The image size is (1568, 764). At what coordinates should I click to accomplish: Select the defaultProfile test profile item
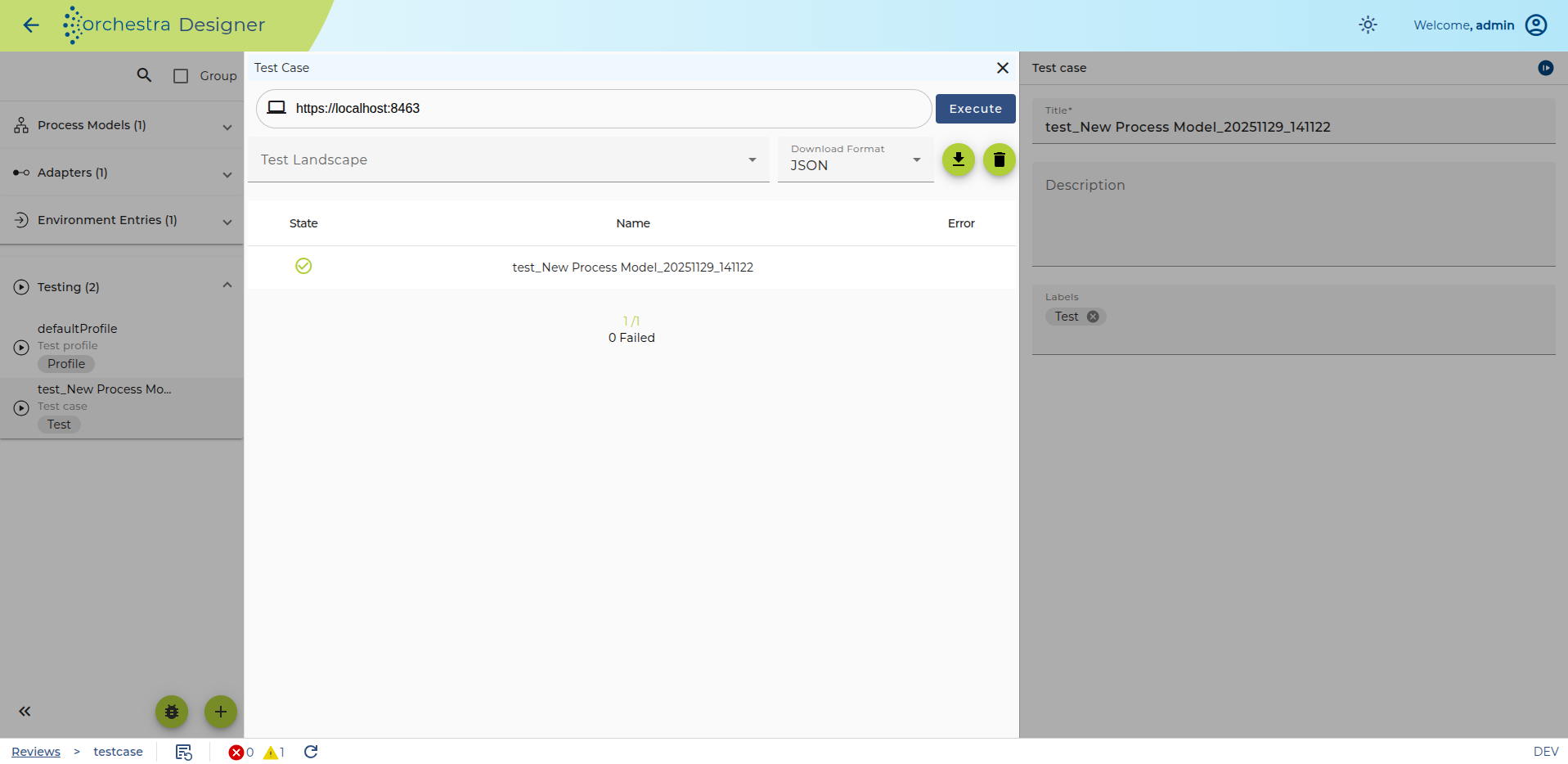coord(122,347)
